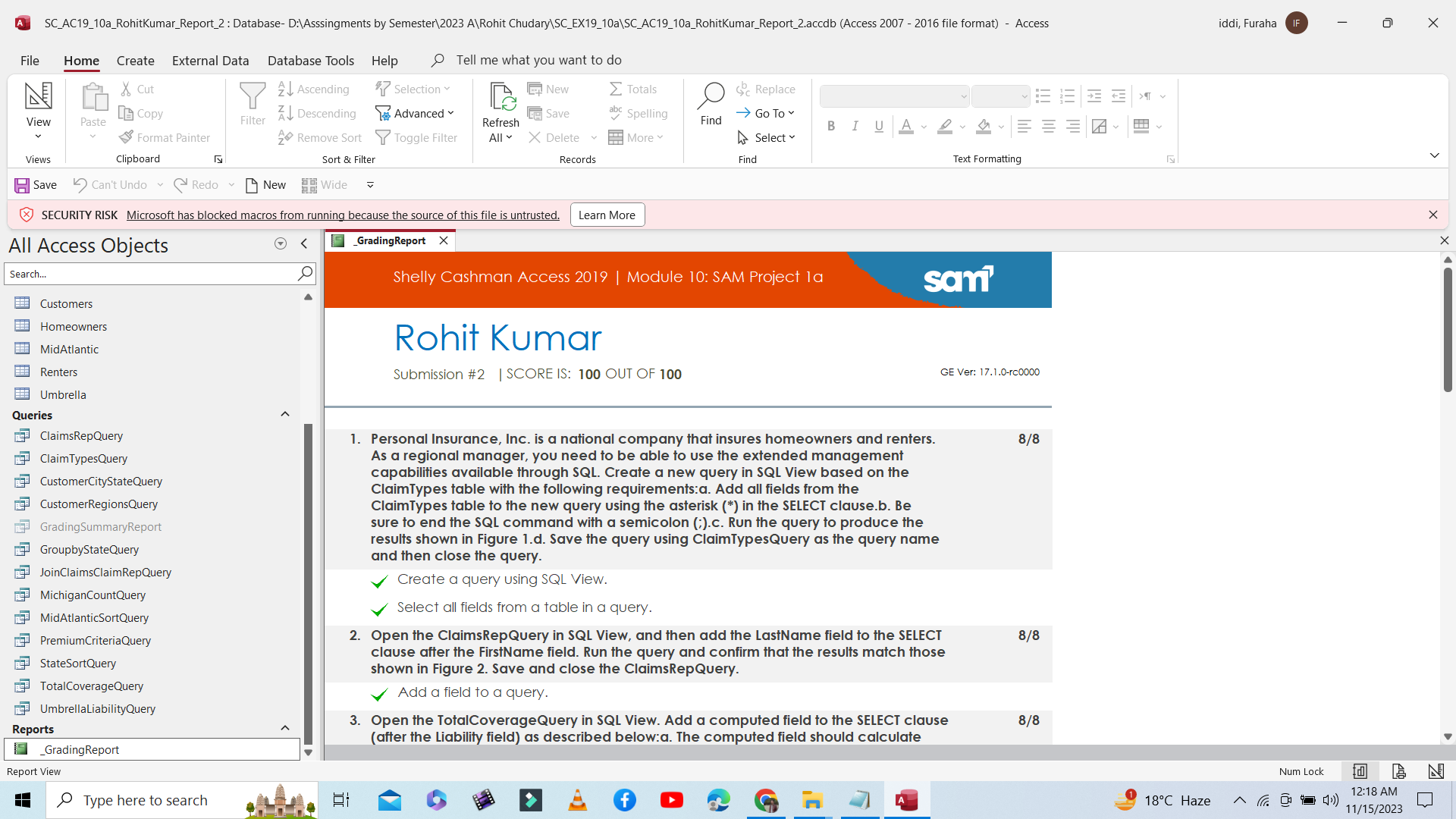Open Google Chrome from taskbar
Image resolution: width=1456 pixels, height=819 pixels.
(x=766, y=800)
